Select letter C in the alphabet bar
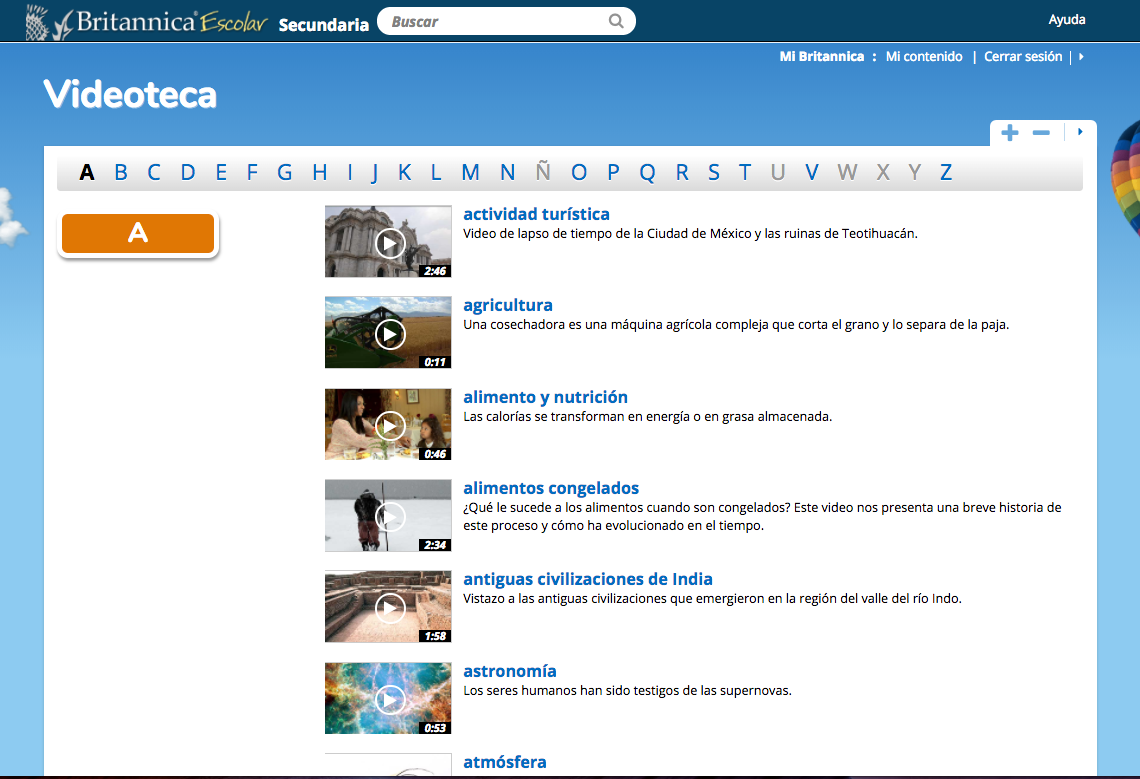Image resolution: width=1140 pixels, height=779 pixels. pos(153,172)
